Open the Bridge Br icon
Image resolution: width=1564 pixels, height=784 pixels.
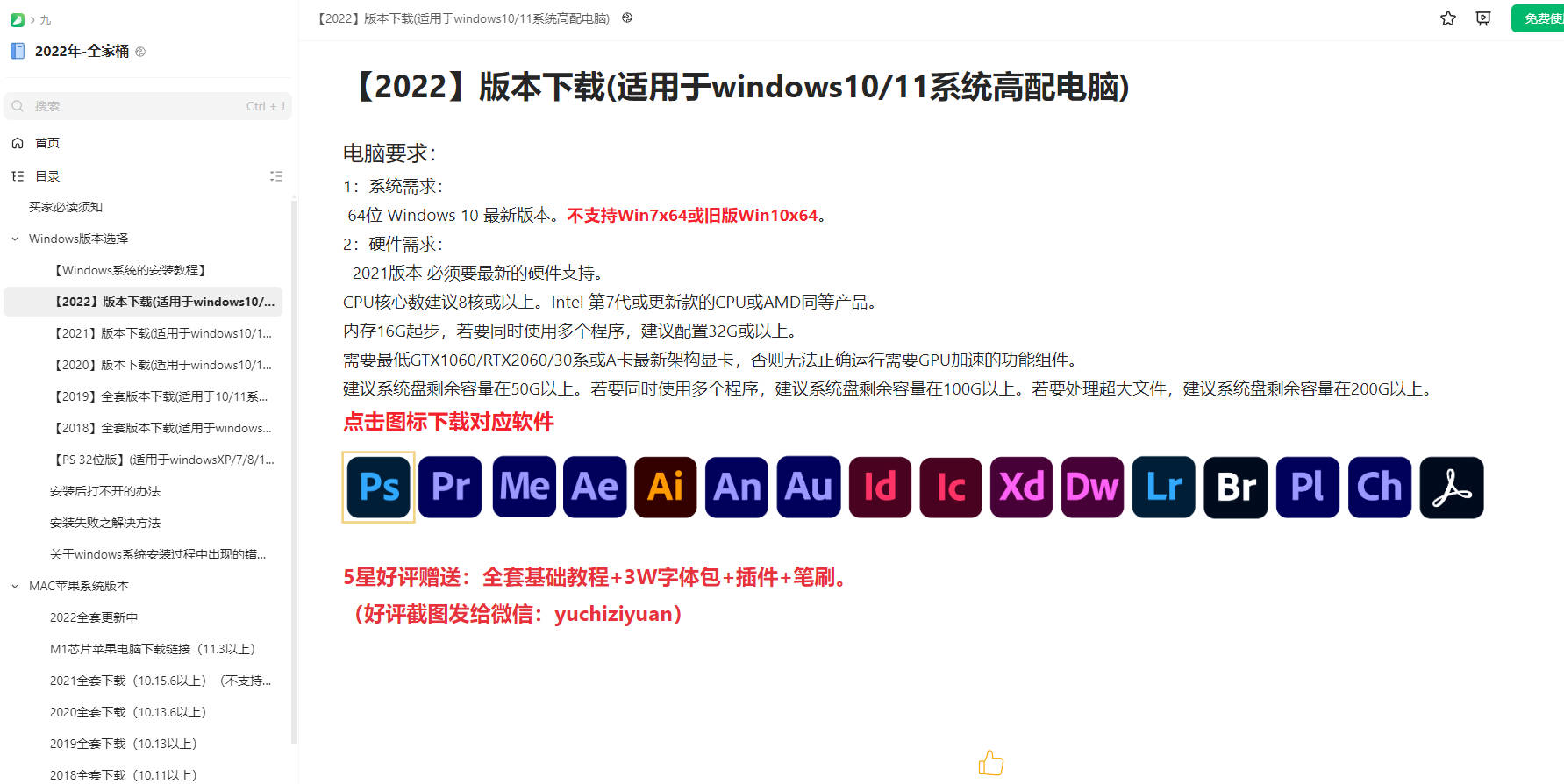tap(1236, 488)
